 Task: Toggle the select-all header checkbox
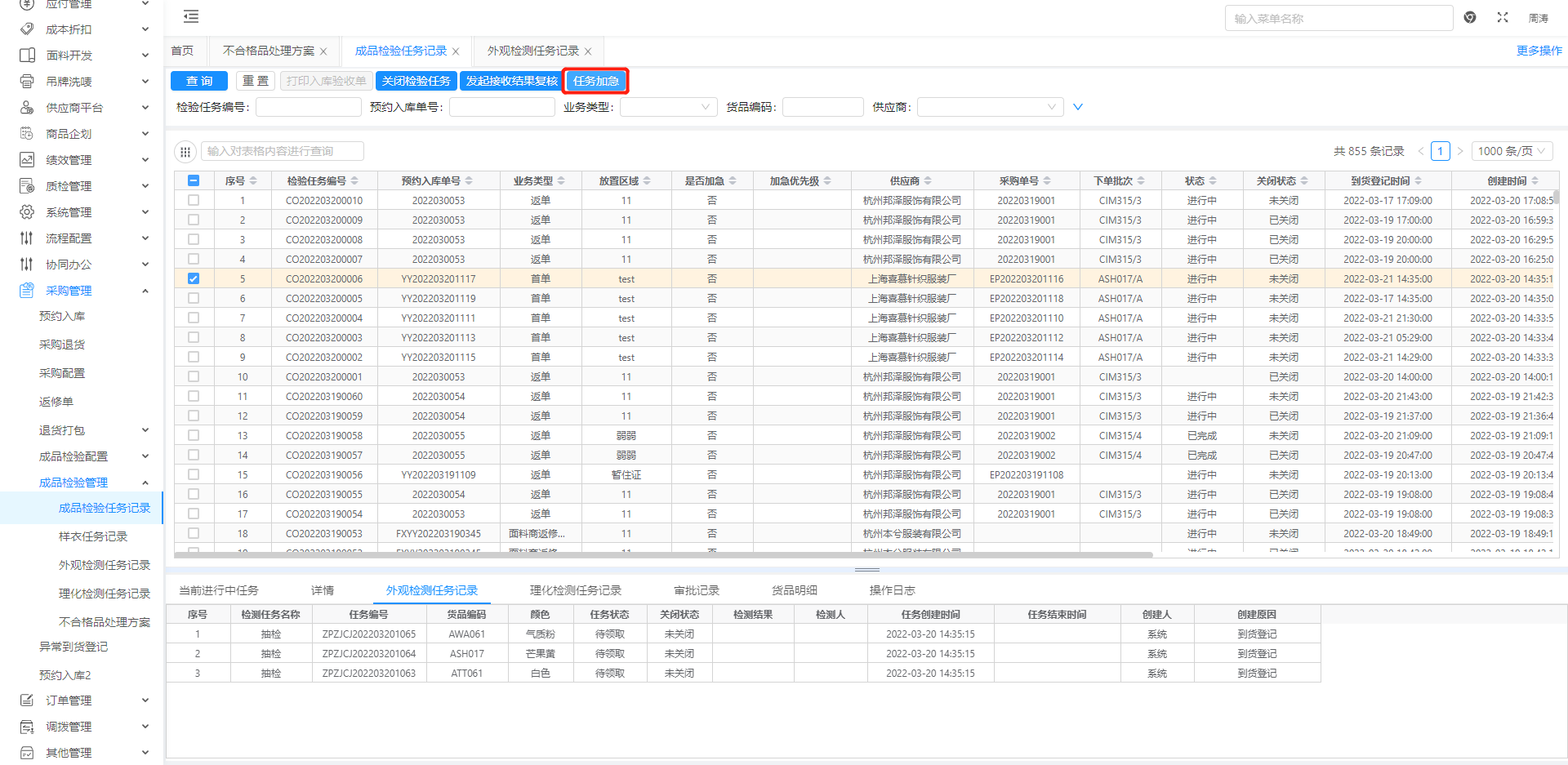click(x=194, y=180)
